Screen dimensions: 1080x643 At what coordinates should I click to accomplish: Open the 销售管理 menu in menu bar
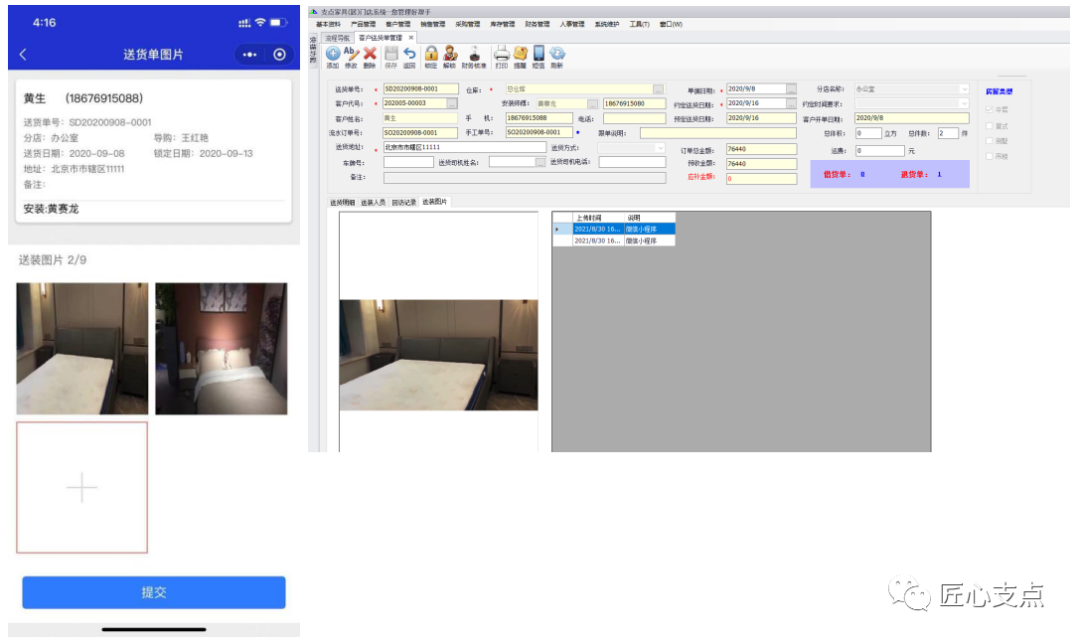point(434,24)
